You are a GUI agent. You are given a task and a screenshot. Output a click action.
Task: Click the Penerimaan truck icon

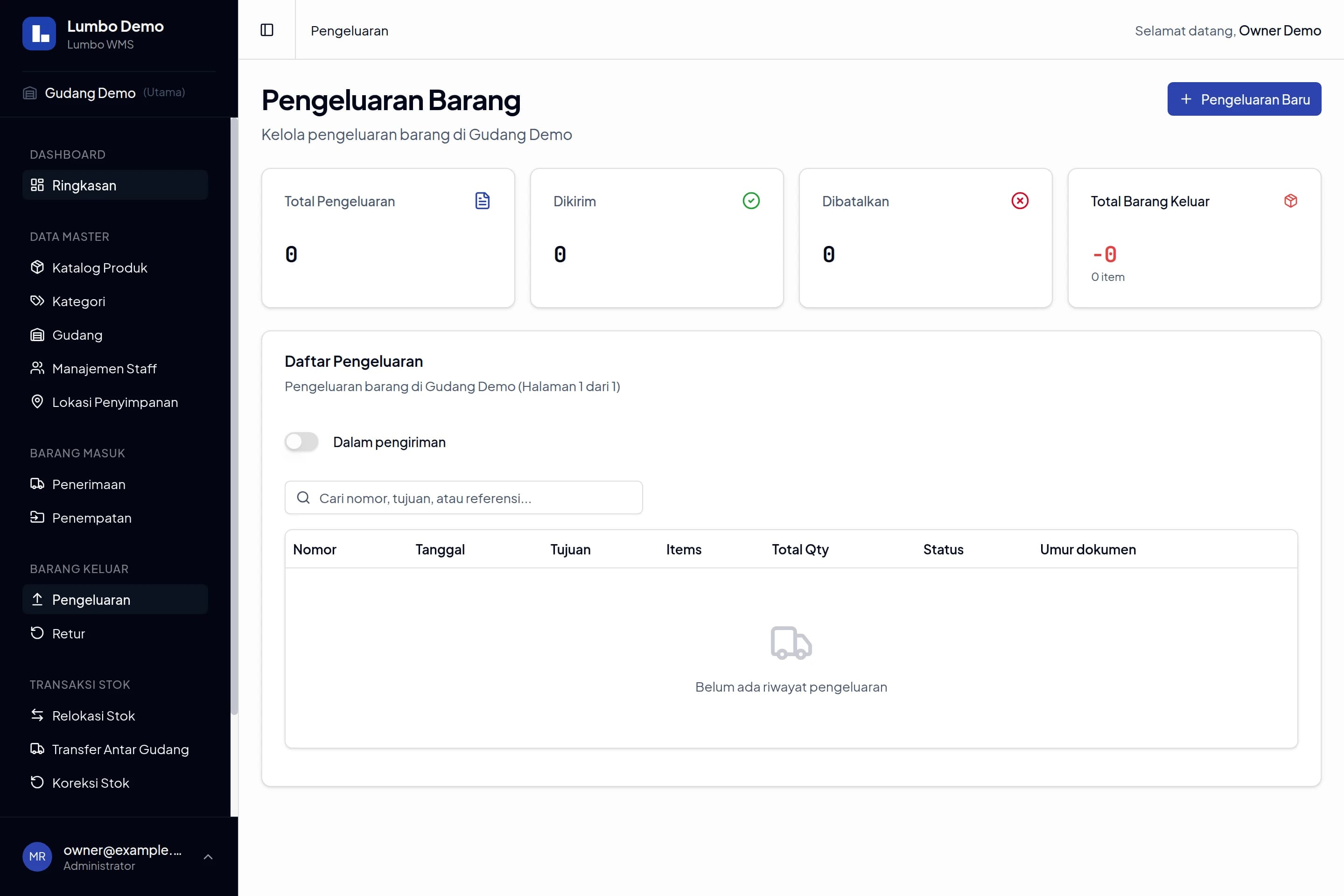[x=37, y=483]
